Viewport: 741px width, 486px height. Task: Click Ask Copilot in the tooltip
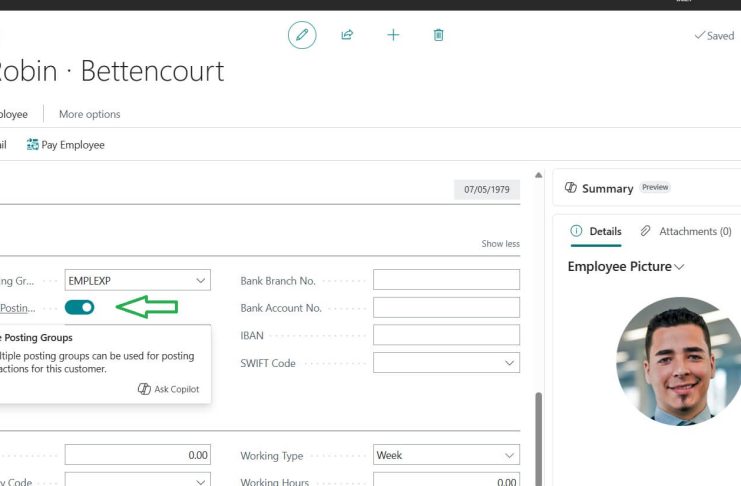(x=169, y=389)
